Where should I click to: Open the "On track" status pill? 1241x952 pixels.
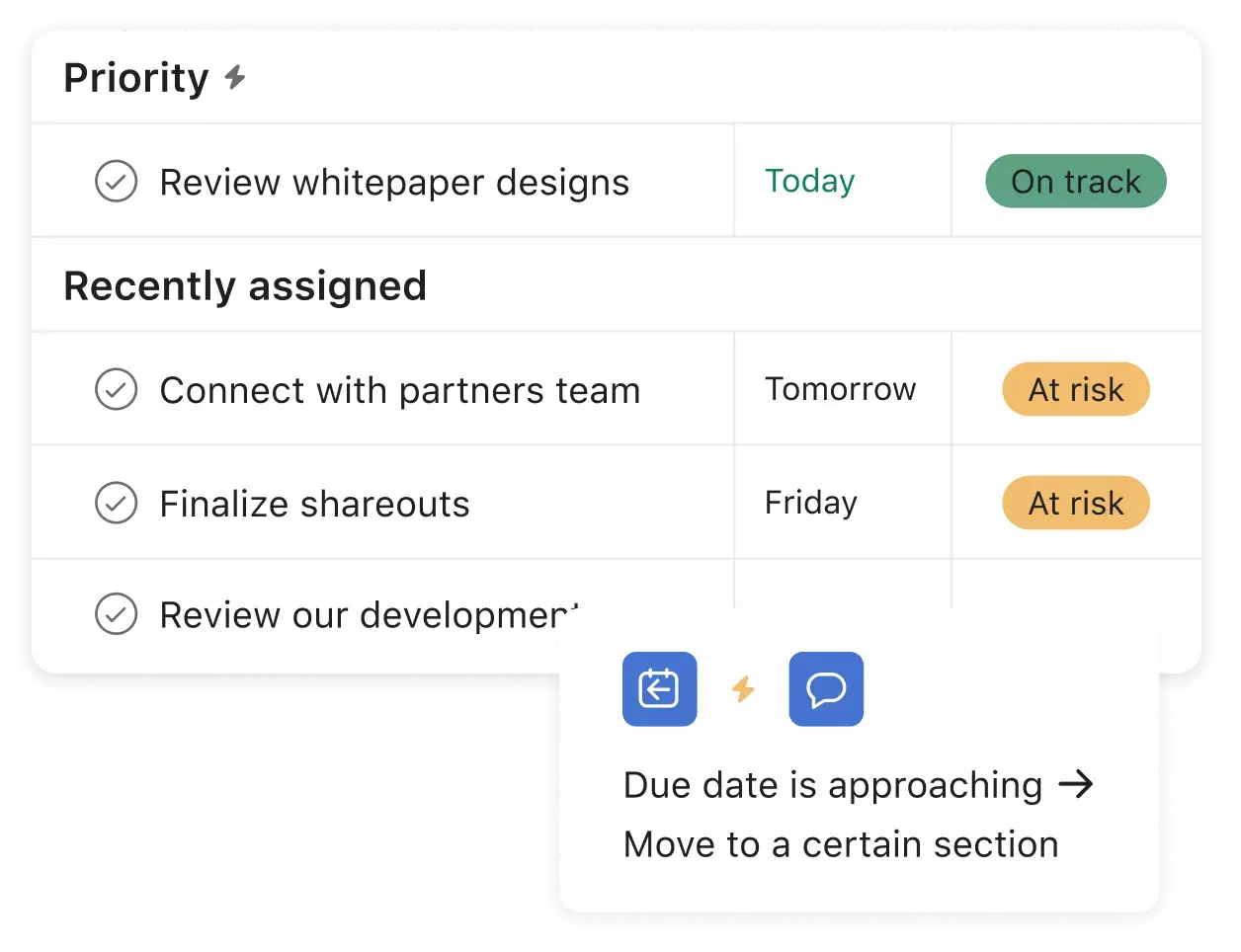(x=1075, y=182)
